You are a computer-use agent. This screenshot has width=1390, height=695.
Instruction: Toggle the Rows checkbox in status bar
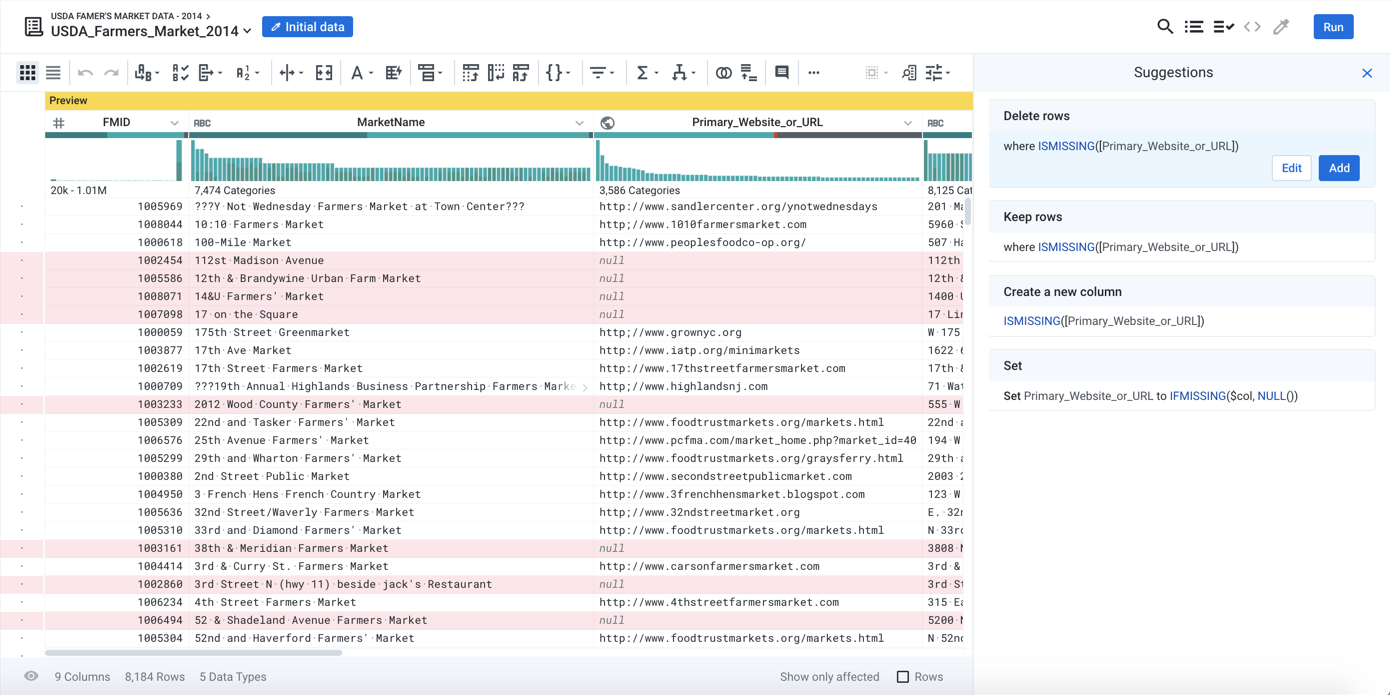pos(904,677)
